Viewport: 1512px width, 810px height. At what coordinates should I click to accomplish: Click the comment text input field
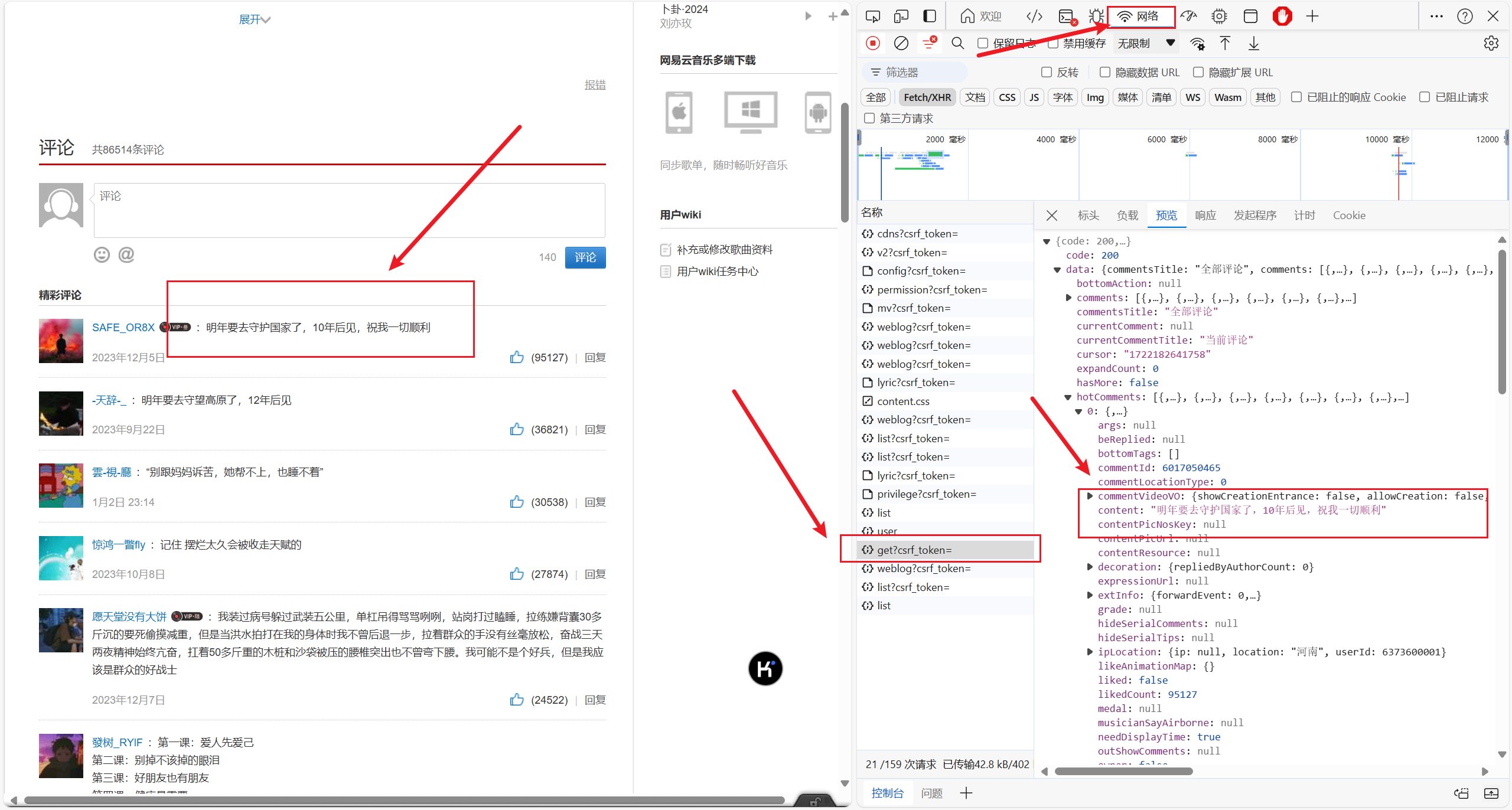click(349, 210)
